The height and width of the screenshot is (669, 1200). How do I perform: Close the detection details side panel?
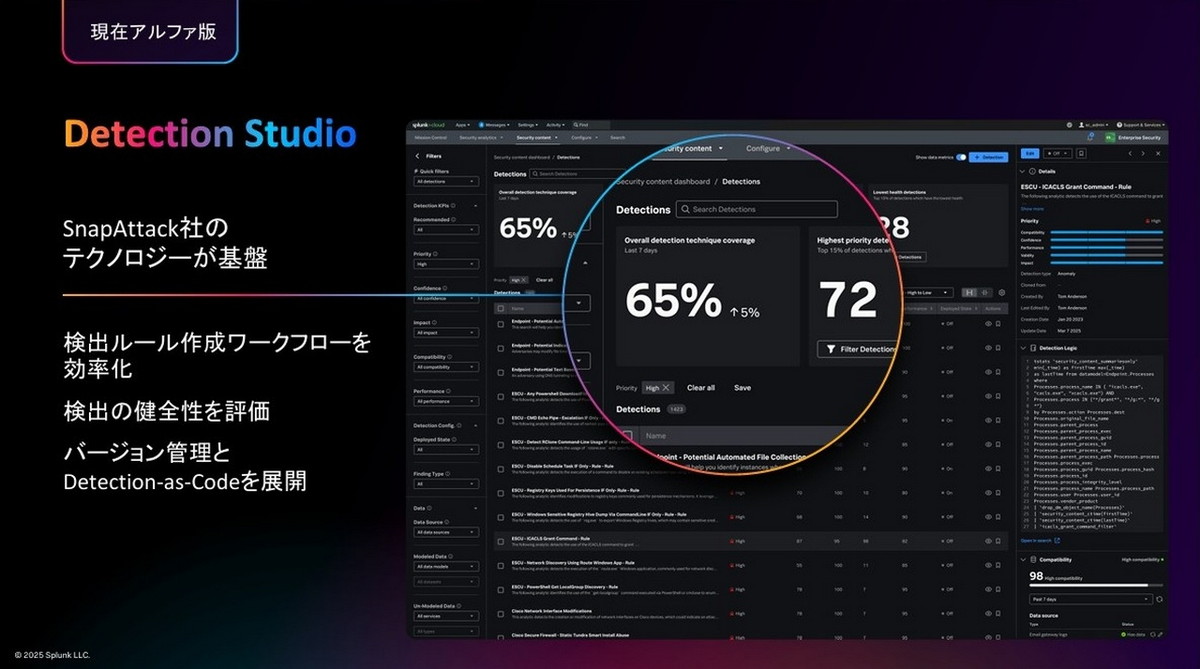pos(1158,153)
